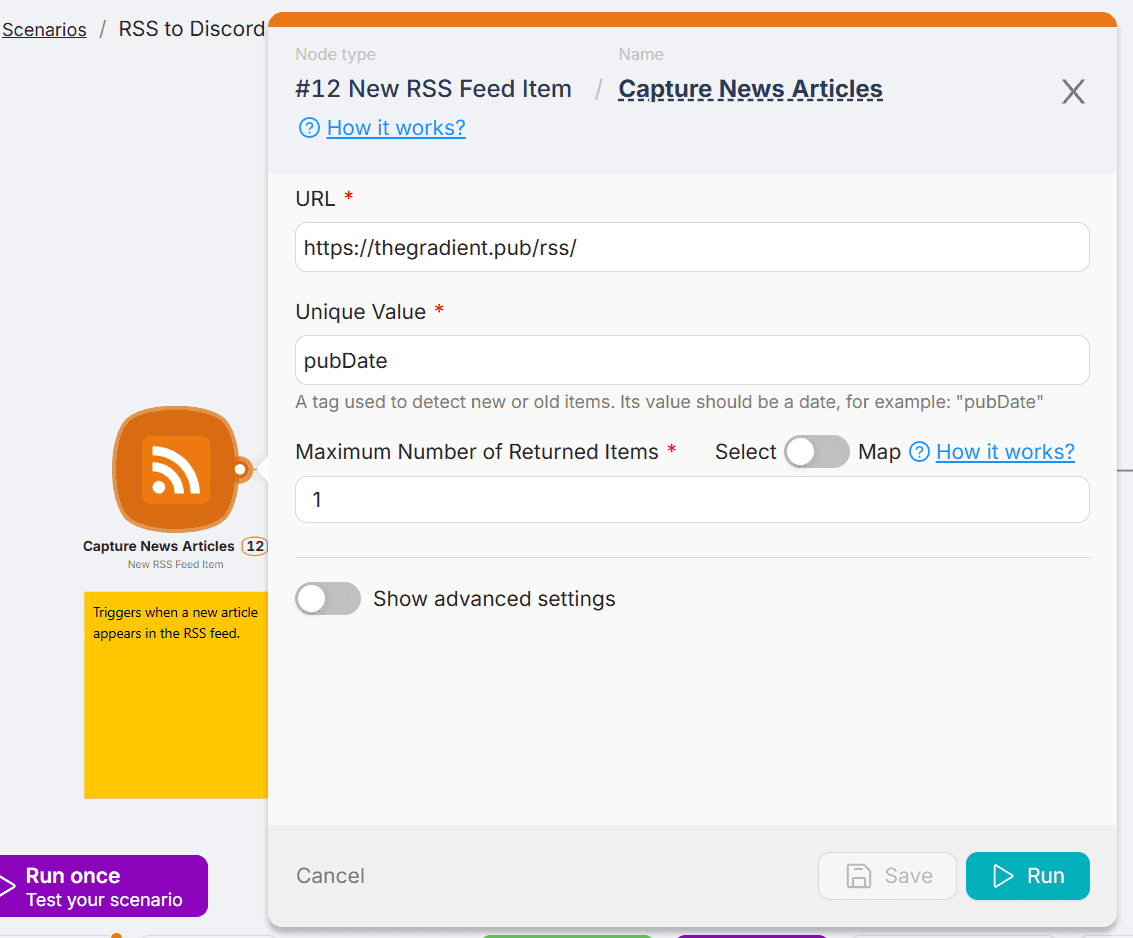Click the question mark icon below the node type
The width and height of the screenshot is (1133, 938).
click(309, 128)
